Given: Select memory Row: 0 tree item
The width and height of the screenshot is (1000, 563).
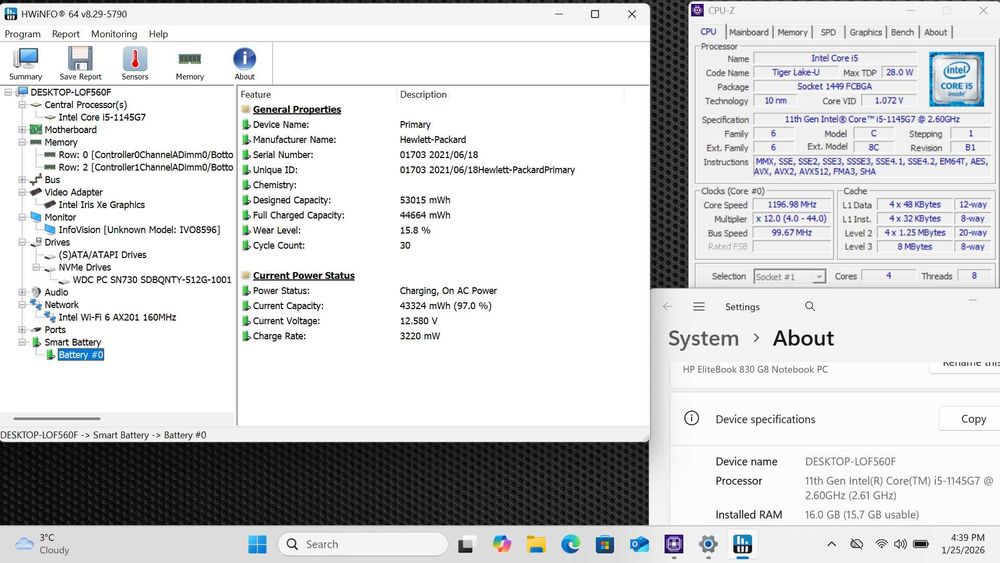Looking at the screenshot, I should (x=145, y=154).
